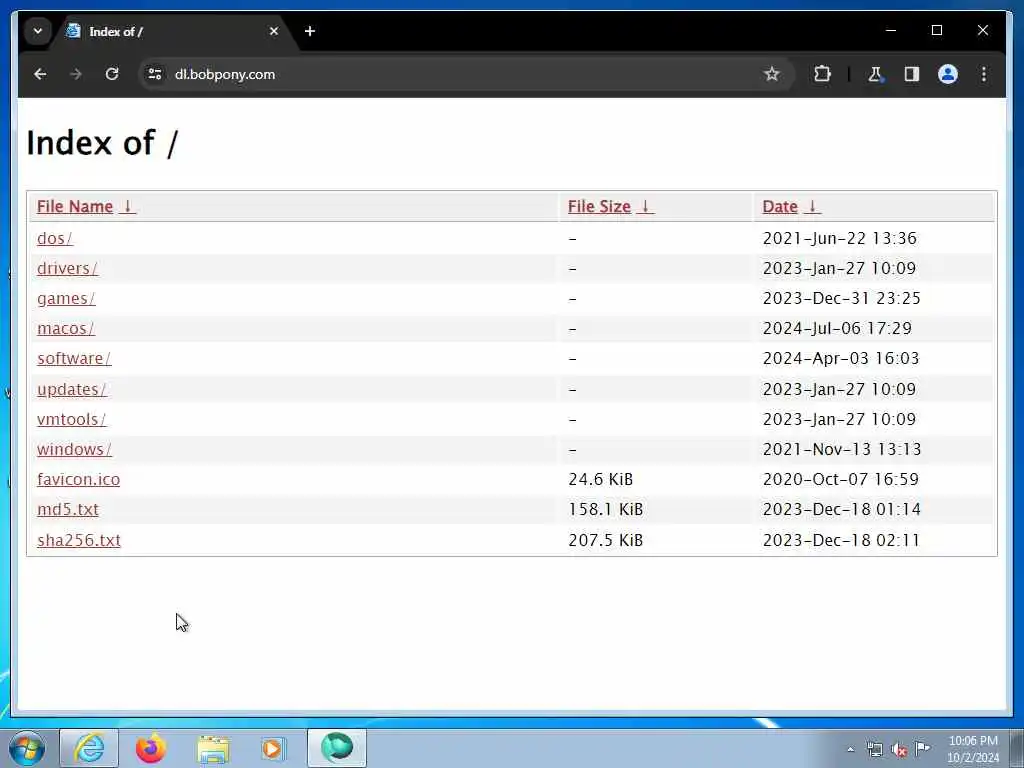
Task: Open the md5.txt file
Action: pos(68,509)
